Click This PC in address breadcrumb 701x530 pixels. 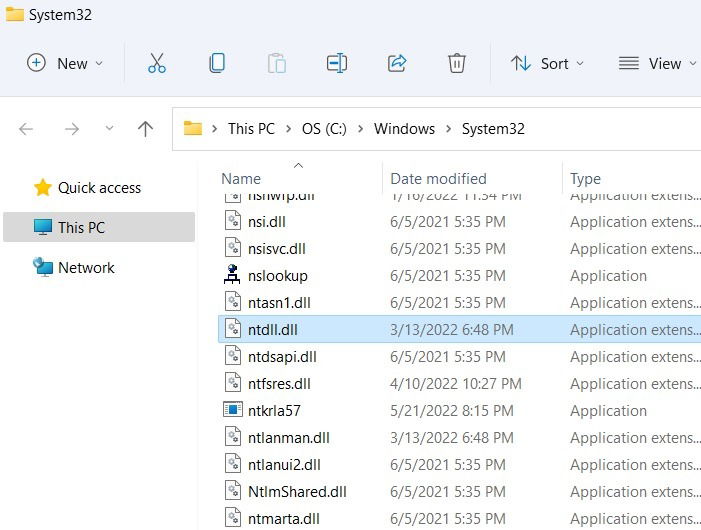point(251,129)
